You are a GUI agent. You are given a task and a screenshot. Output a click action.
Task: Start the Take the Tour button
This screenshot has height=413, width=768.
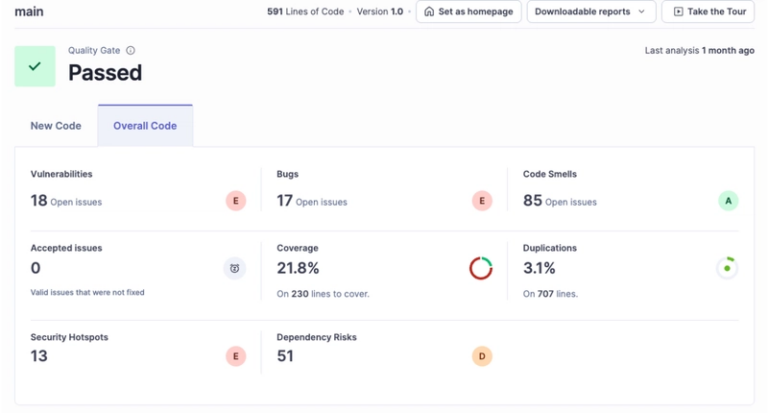(x=707, y=12)
